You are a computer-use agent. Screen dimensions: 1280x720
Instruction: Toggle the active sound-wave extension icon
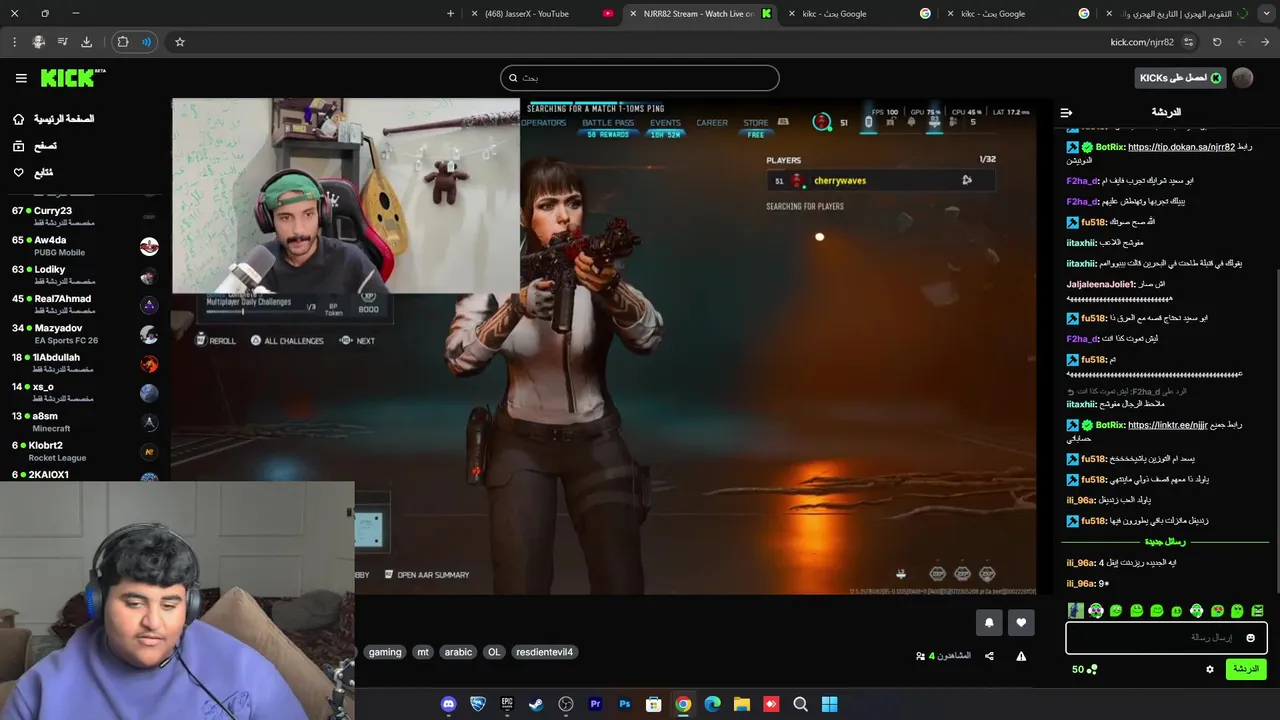click(147, 42)
